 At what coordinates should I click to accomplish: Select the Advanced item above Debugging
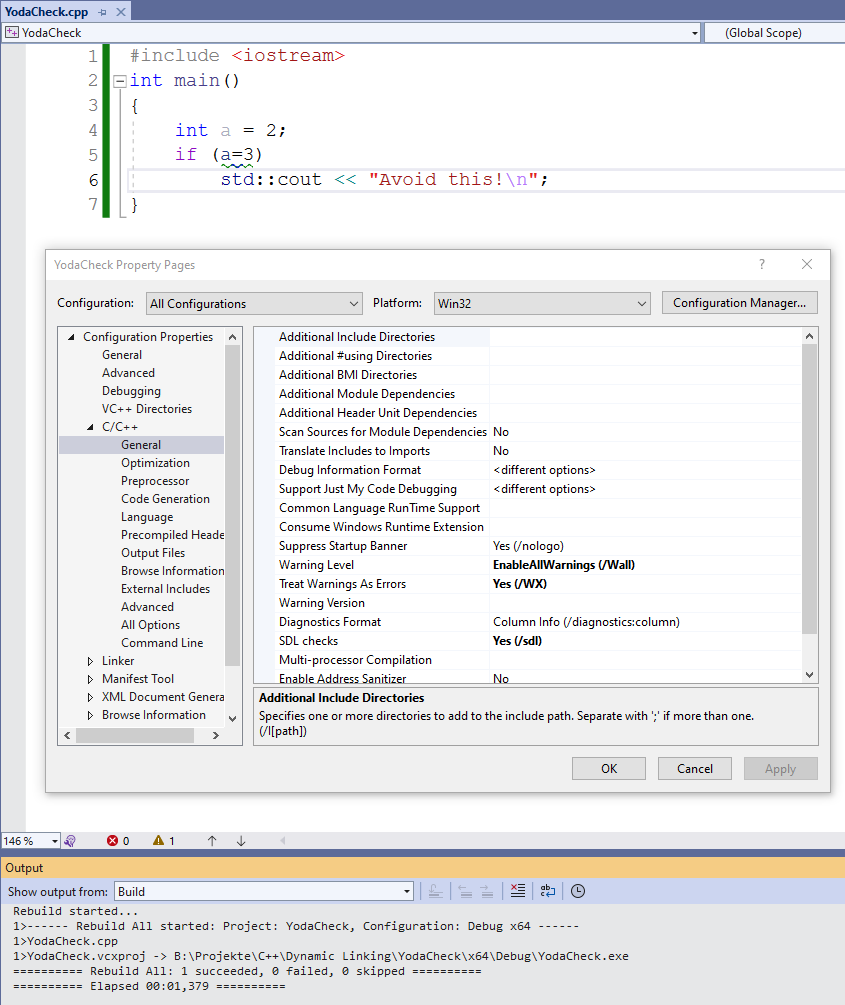128,373
